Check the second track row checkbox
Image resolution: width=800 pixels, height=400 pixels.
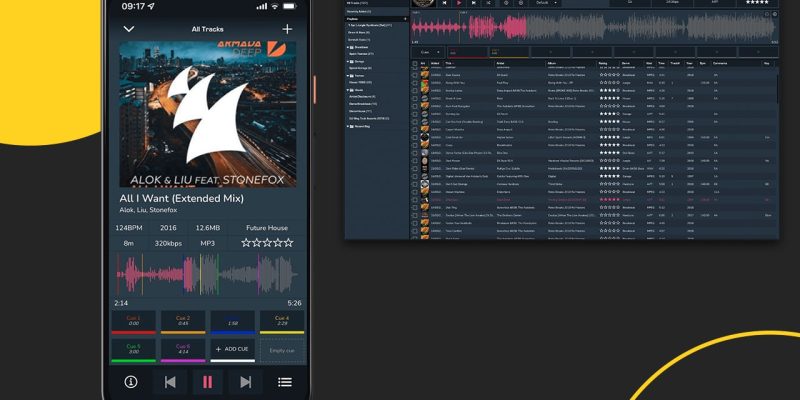coord(414,82)
